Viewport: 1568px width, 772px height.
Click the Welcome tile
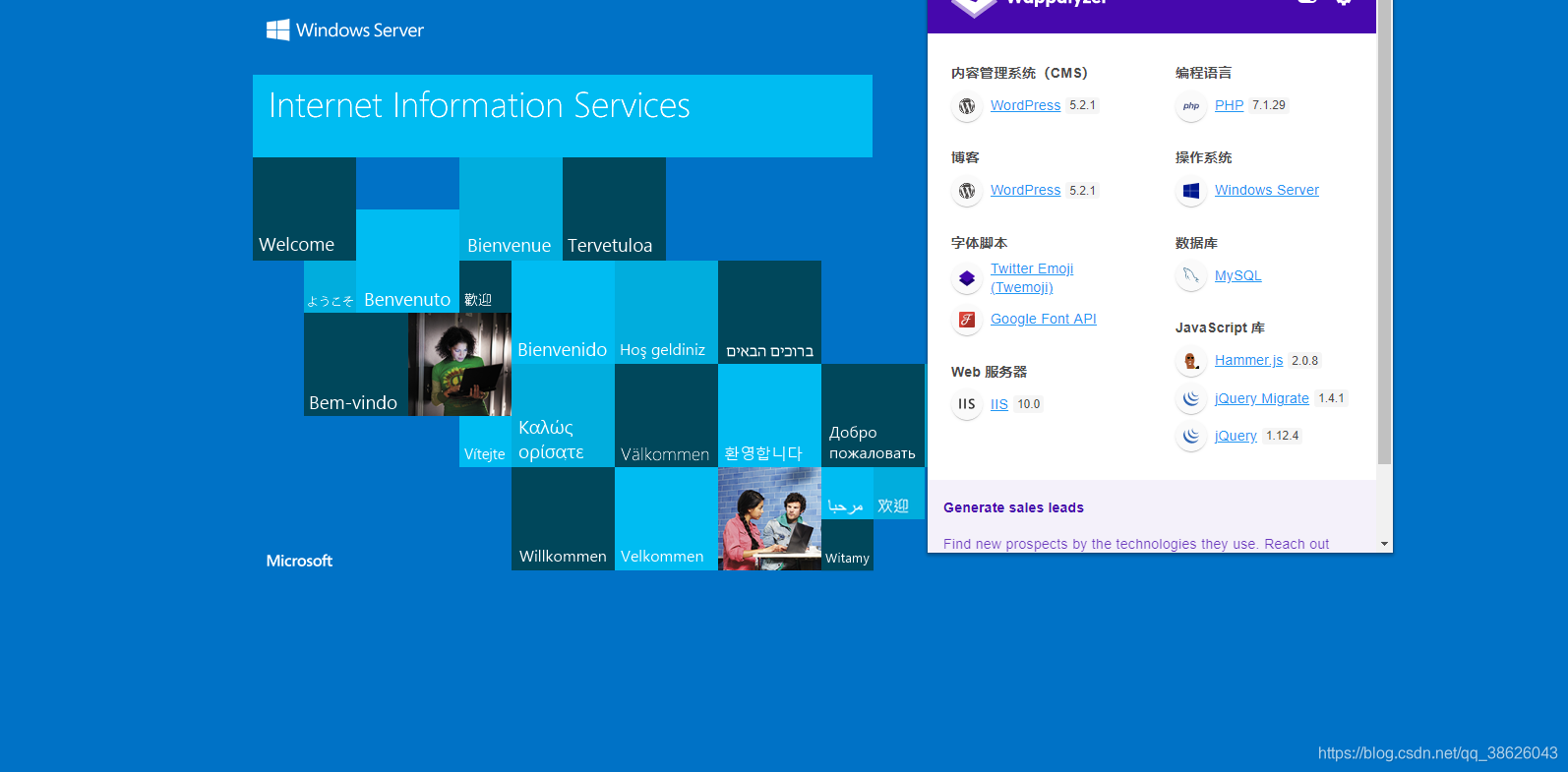pos(304,208)
